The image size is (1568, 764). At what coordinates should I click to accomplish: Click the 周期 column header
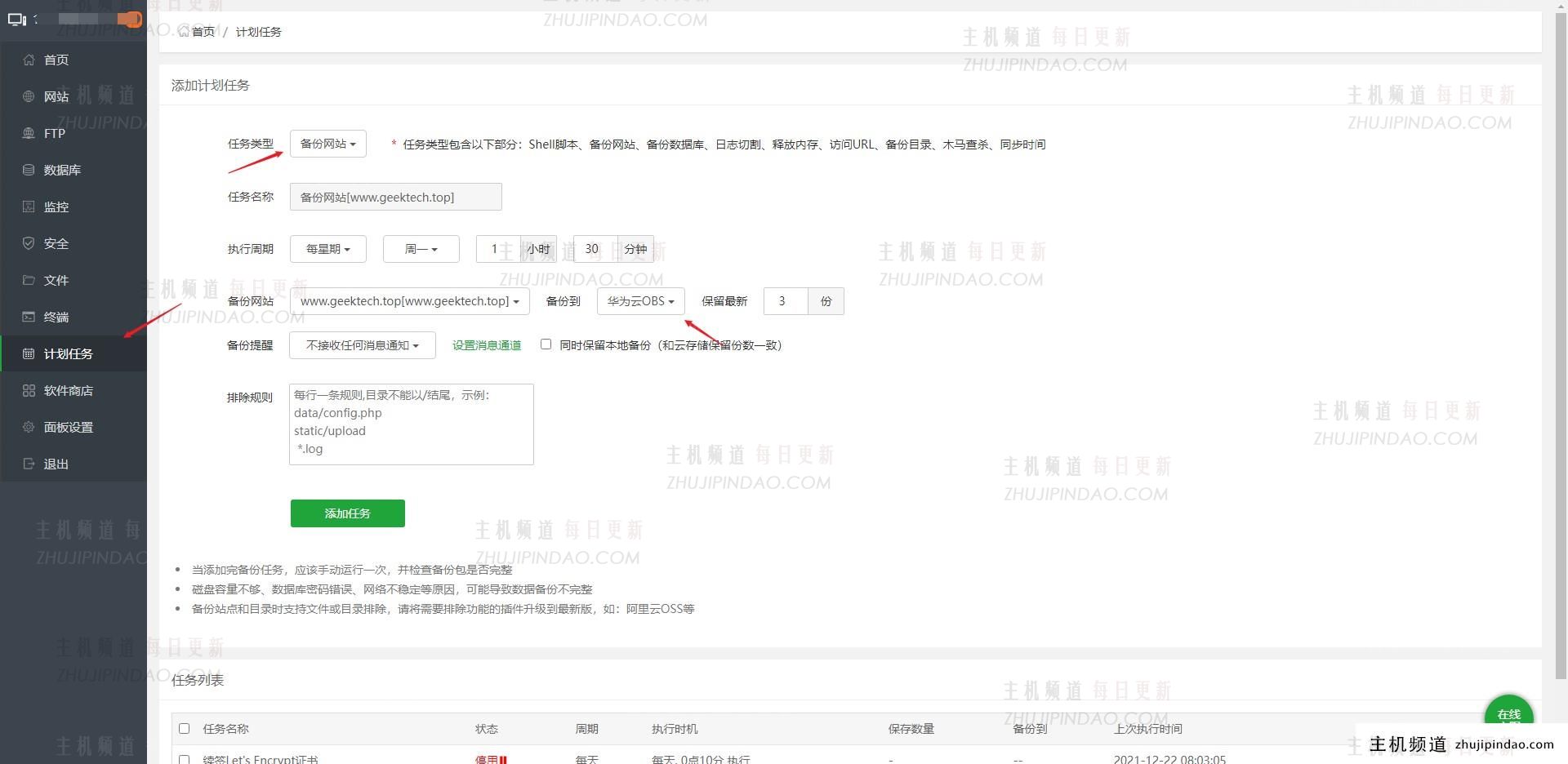(x=587, y=729)
